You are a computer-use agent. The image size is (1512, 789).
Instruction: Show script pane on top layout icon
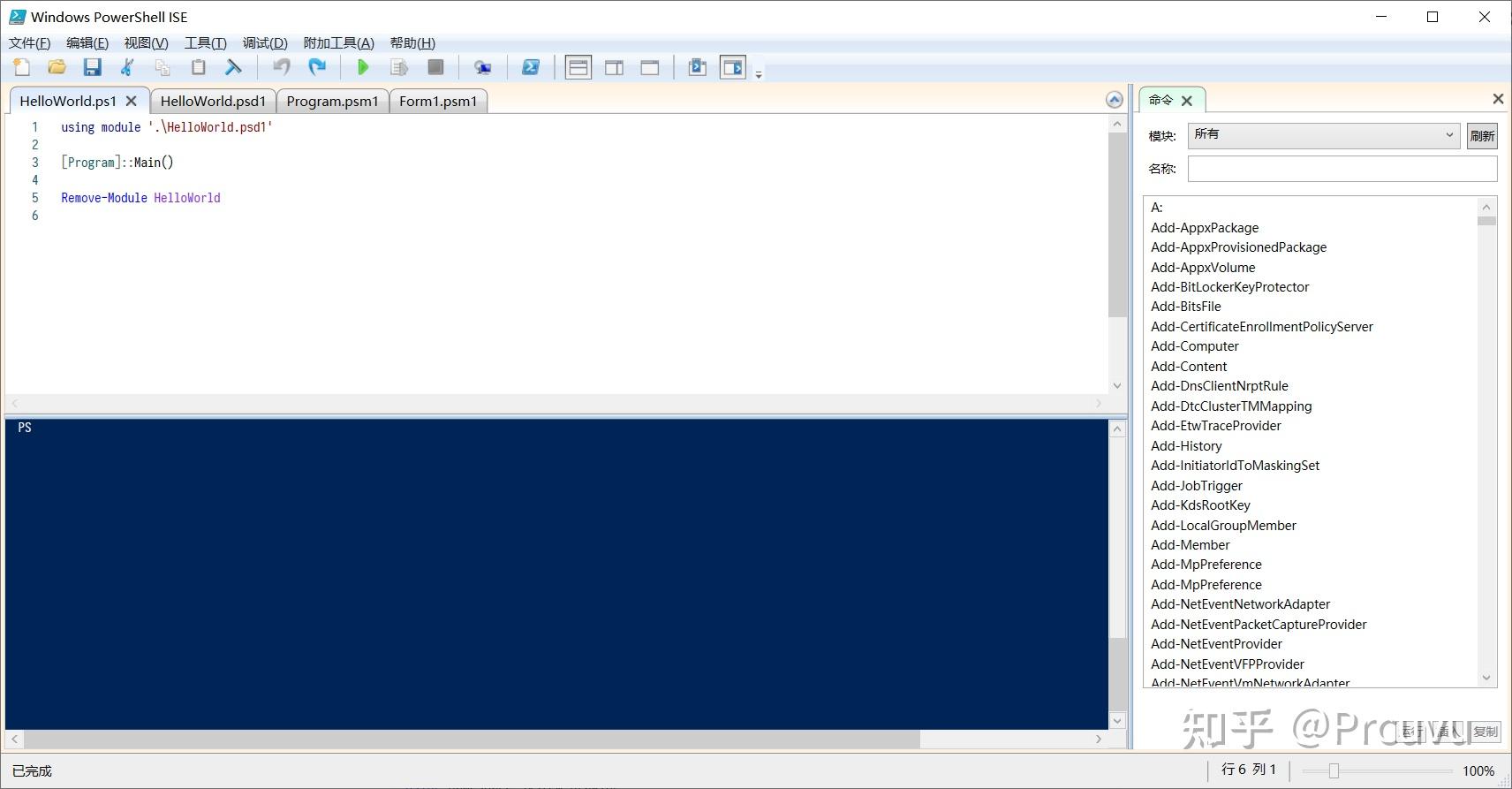pyautogui.click(x=578, y=67)
